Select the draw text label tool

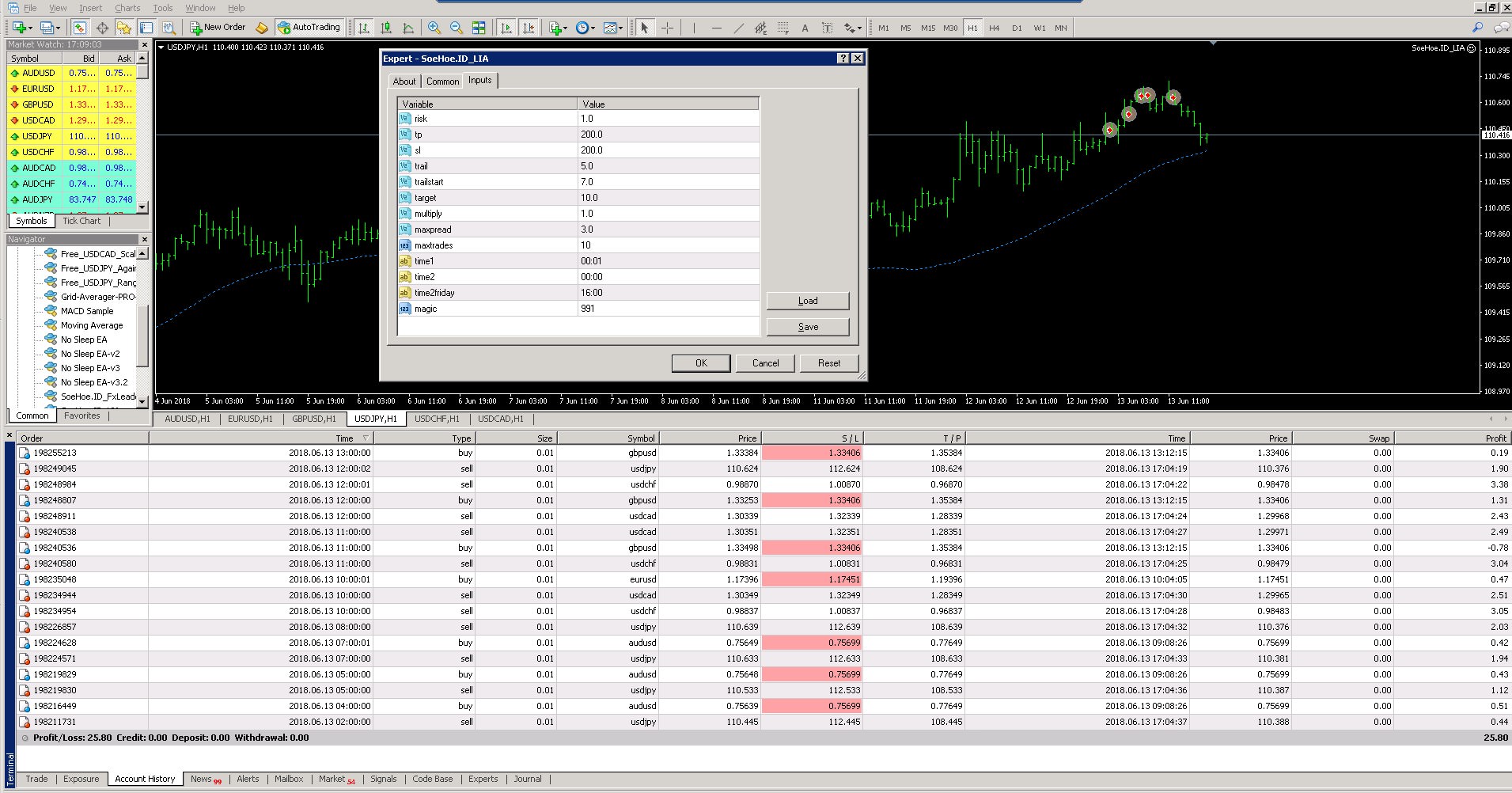[827, 28]
